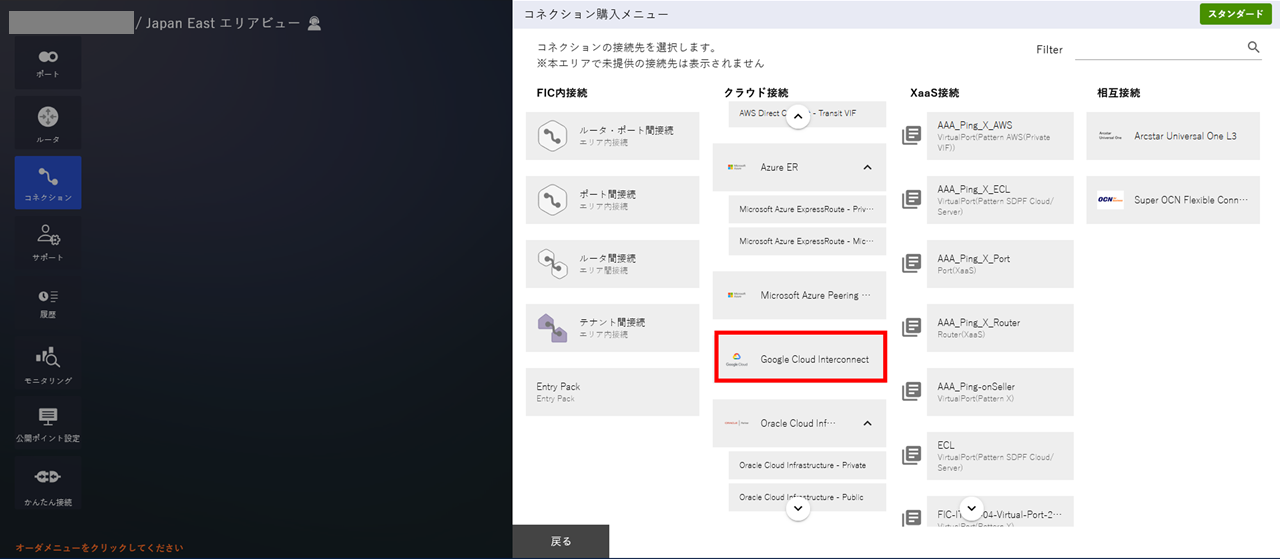Viewport: 1280px width, 559px height.
Task: Select テナント間接続 connection option
Action: coord(613,328)
